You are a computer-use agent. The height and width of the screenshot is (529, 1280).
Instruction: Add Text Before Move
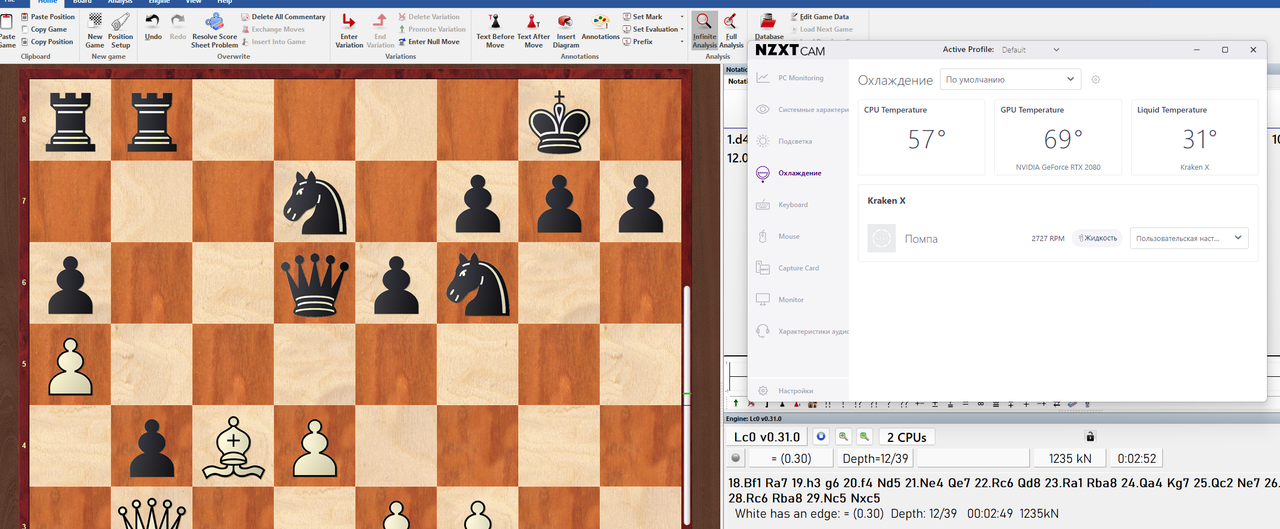tap(495, 29)
